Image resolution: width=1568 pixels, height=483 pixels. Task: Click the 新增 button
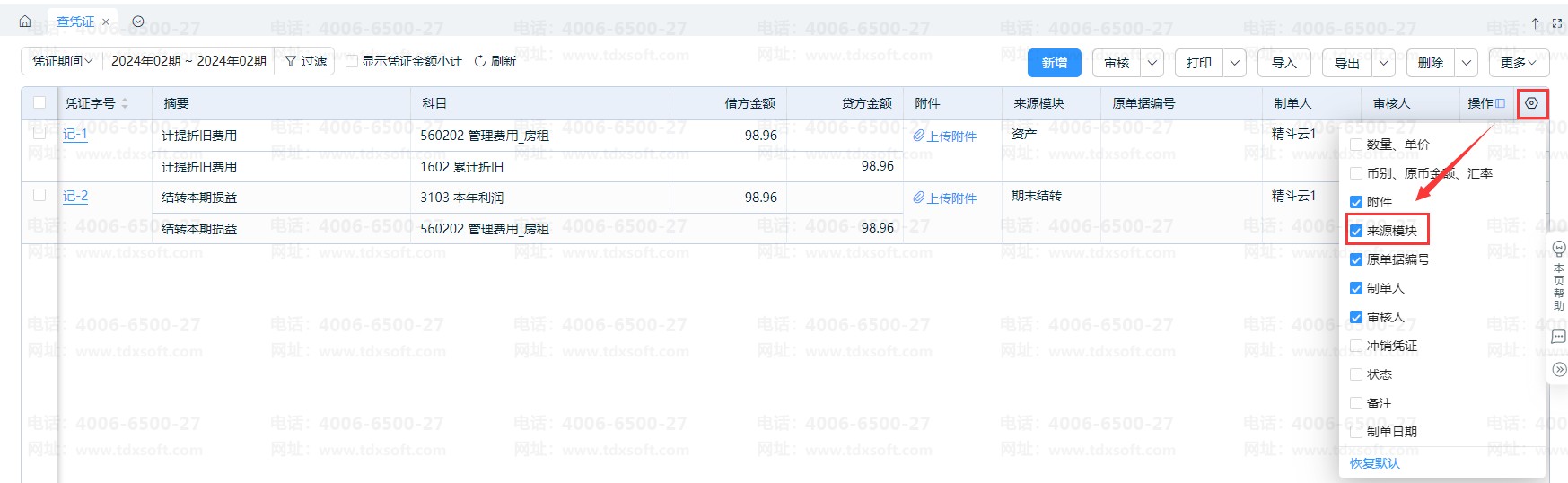1055,63
